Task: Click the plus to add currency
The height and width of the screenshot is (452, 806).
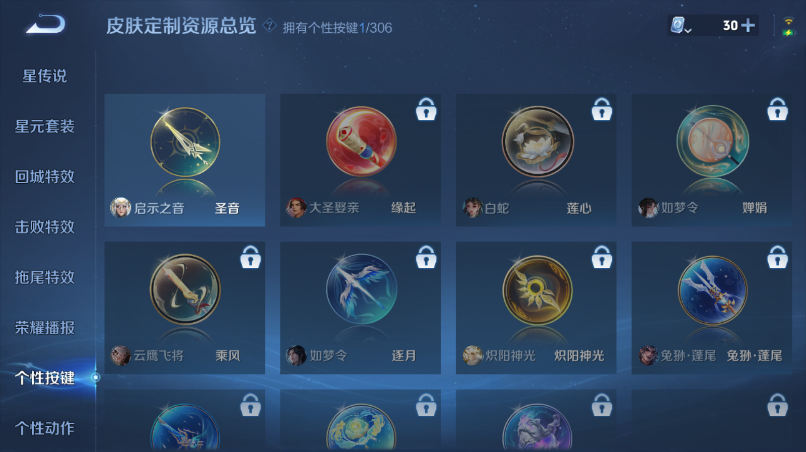Action: [x=748, y=25]
